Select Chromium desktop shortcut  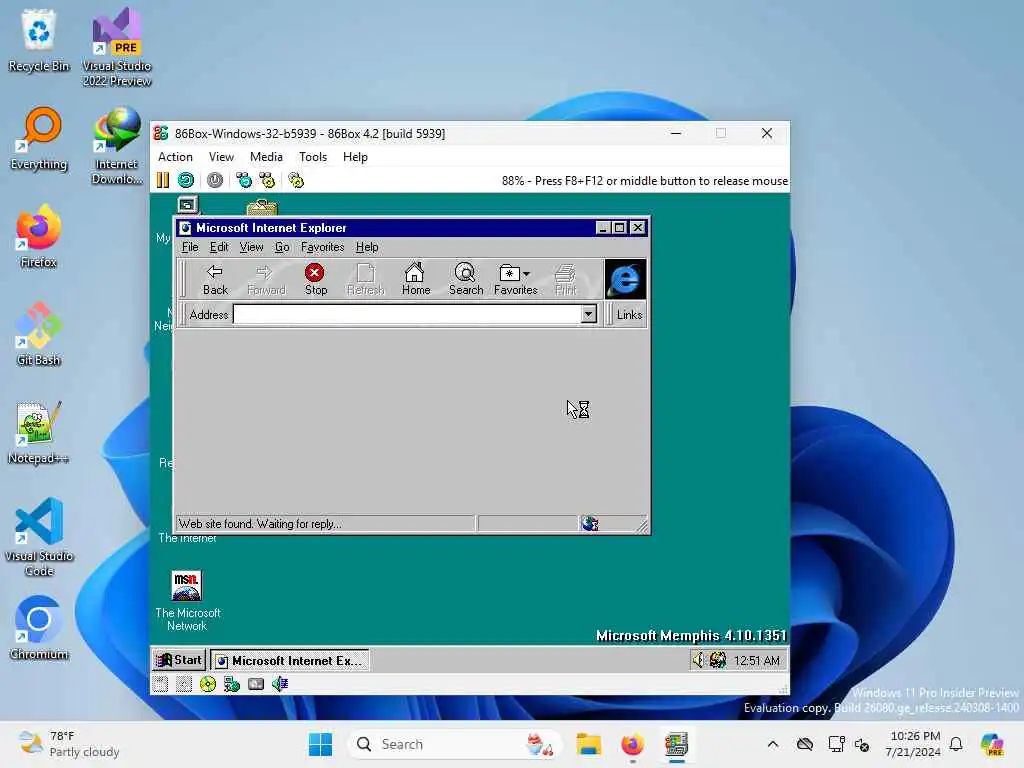[39, 628]
